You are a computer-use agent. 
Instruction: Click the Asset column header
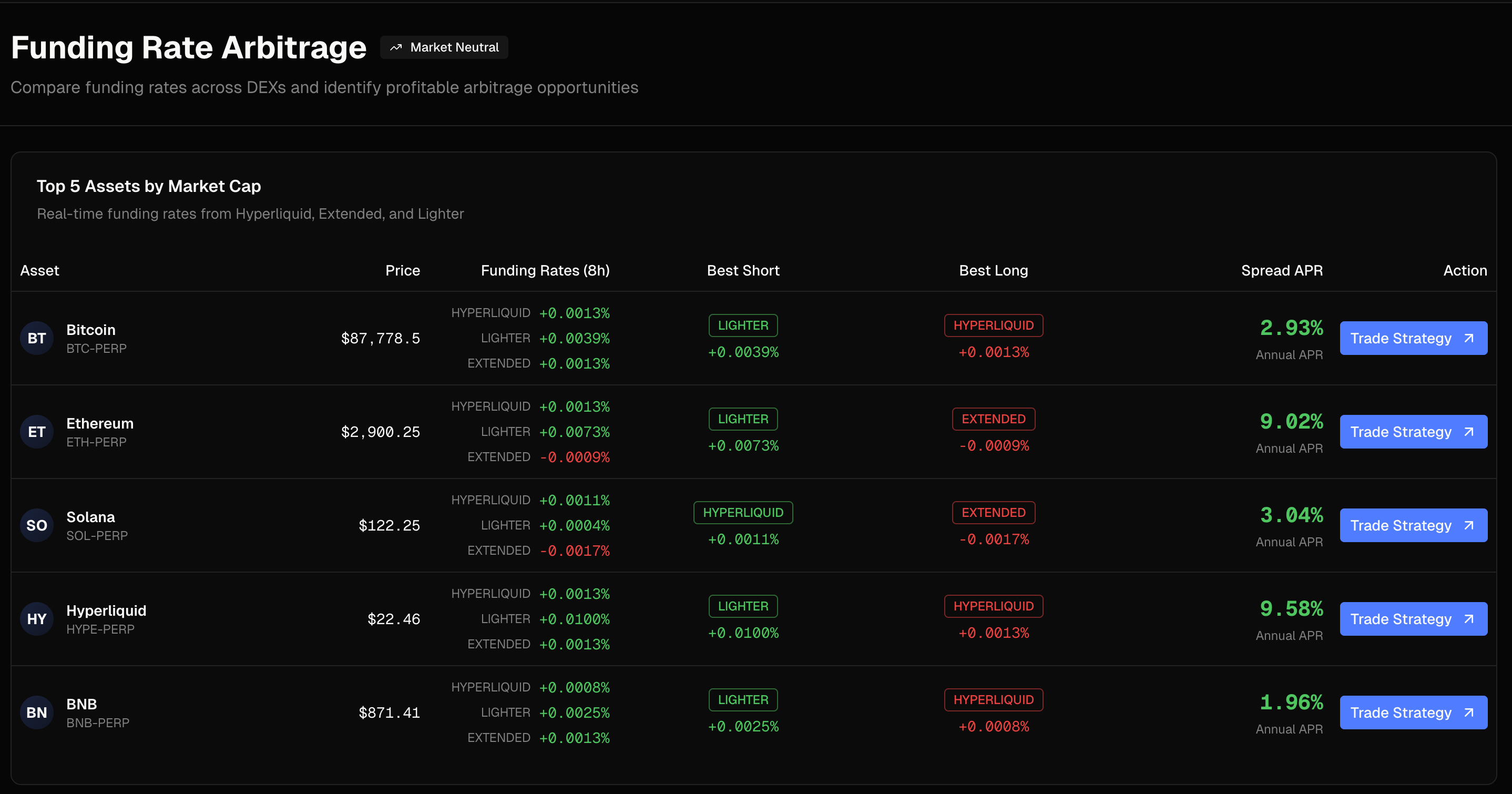pyautogui.click(x=39, y=270)
